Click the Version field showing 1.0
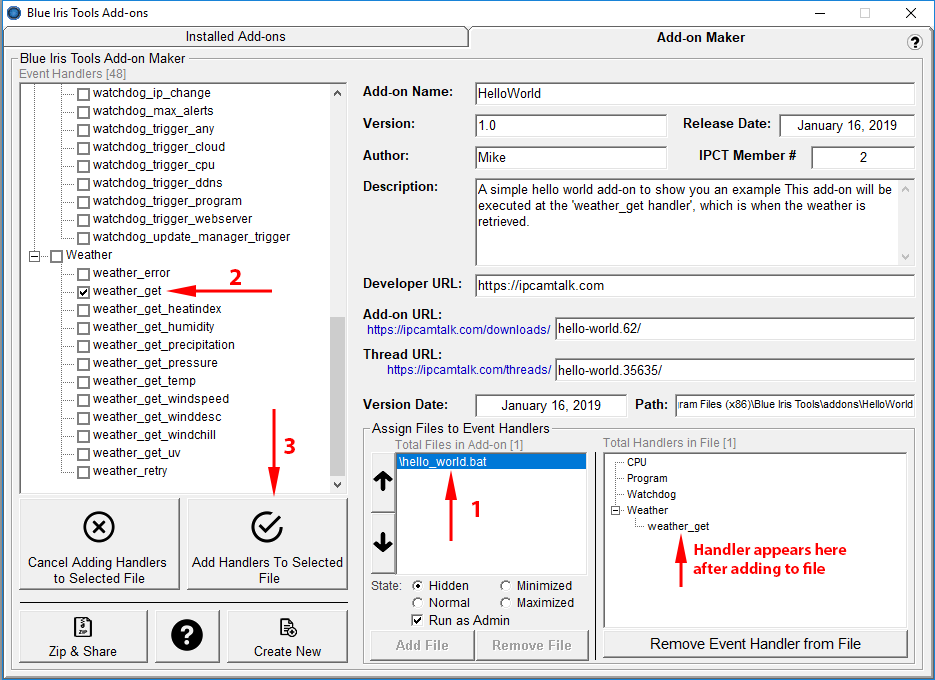935x680 pixels. tap(571, 125)
